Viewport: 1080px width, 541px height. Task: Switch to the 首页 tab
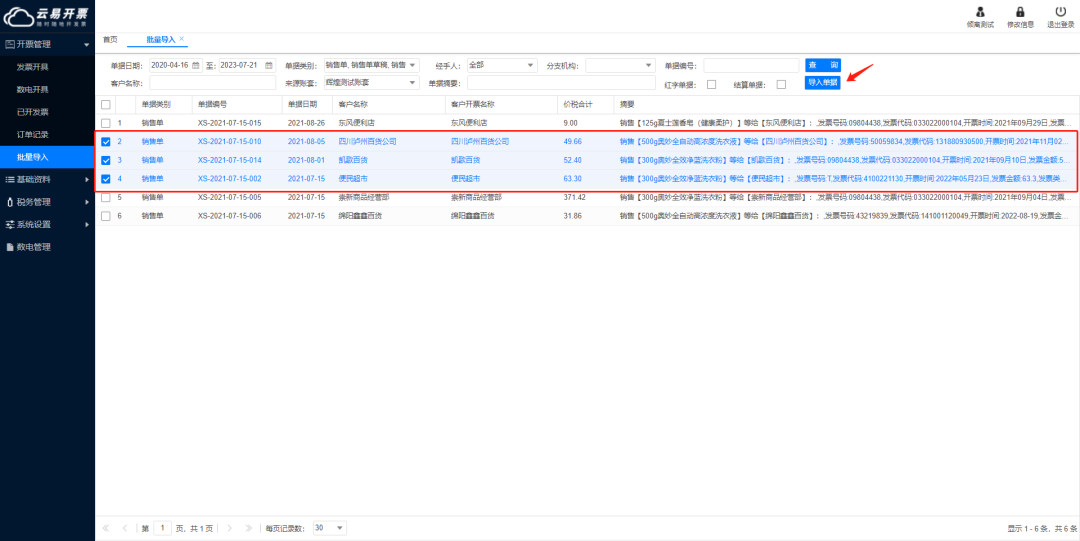(110, 39)
